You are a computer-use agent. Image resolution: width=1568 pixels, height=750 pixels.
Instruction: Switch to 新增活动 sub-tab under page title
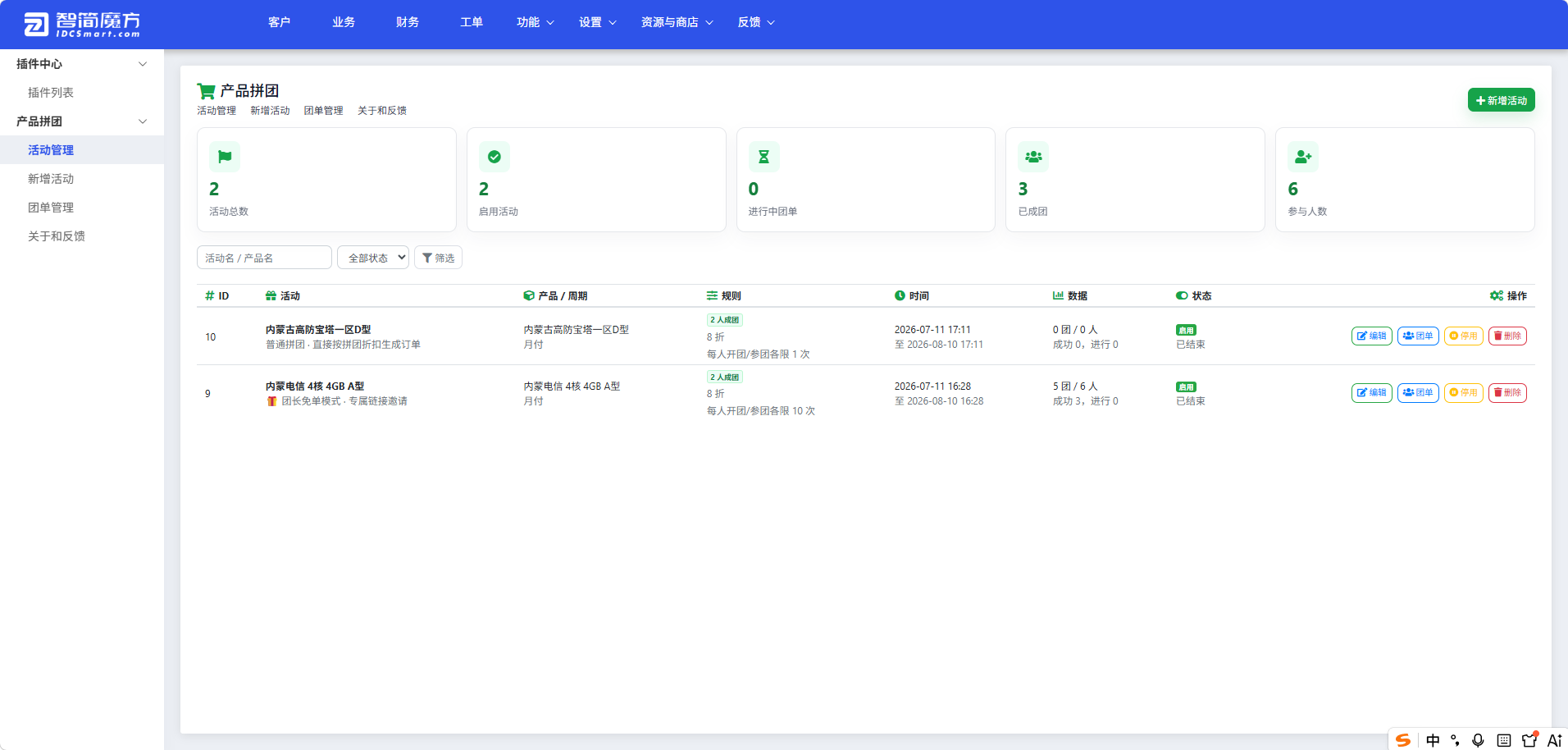[x=270, y=111]
